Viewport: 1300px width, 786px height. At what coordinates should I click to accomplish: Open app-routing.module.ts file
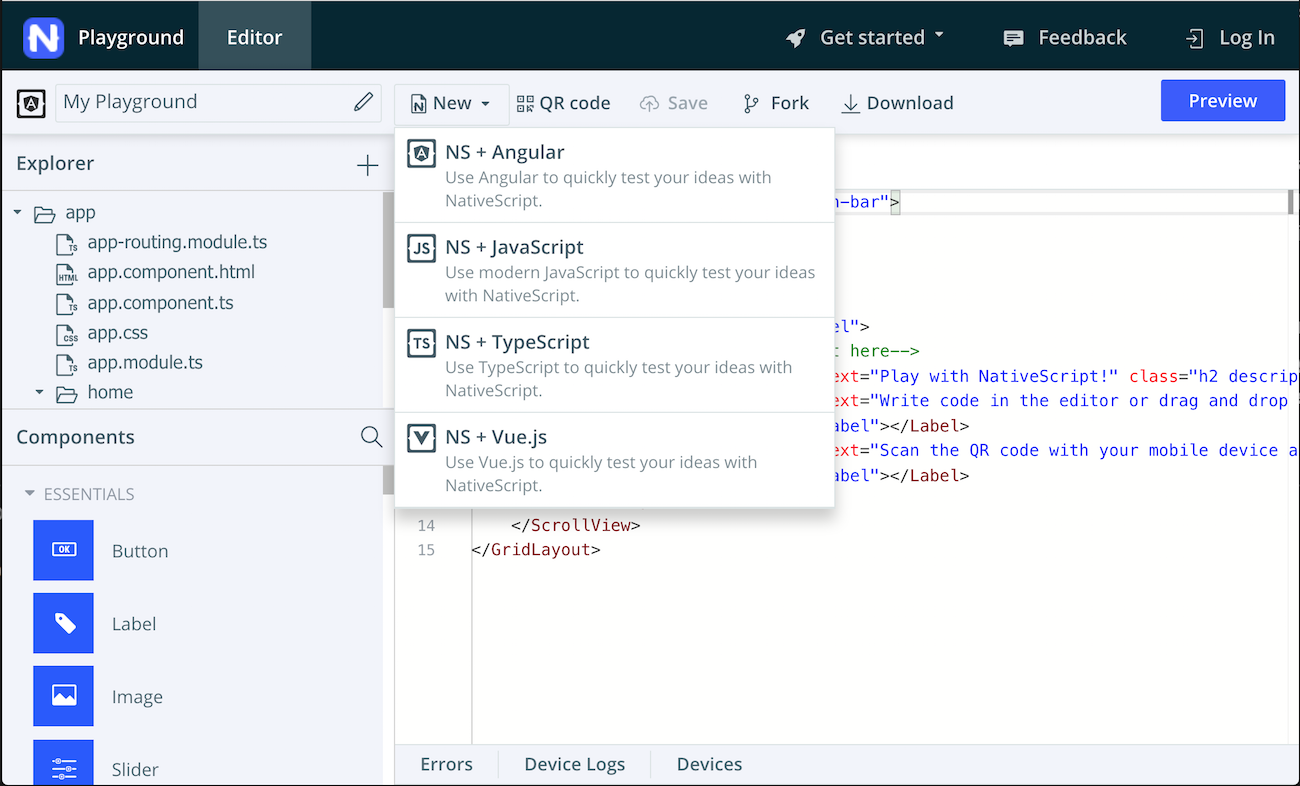pos(177,242)
